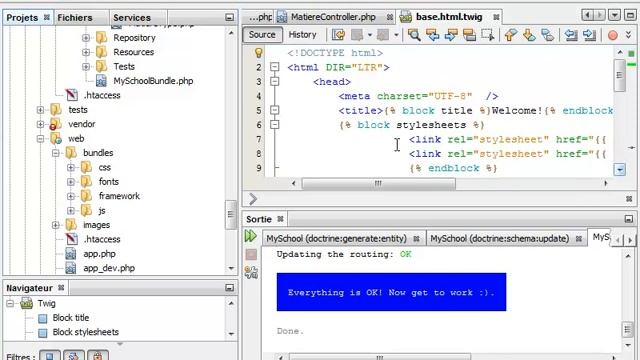Select doctrine:schema:update output tab
640x360 pixels.
[500, 238]
